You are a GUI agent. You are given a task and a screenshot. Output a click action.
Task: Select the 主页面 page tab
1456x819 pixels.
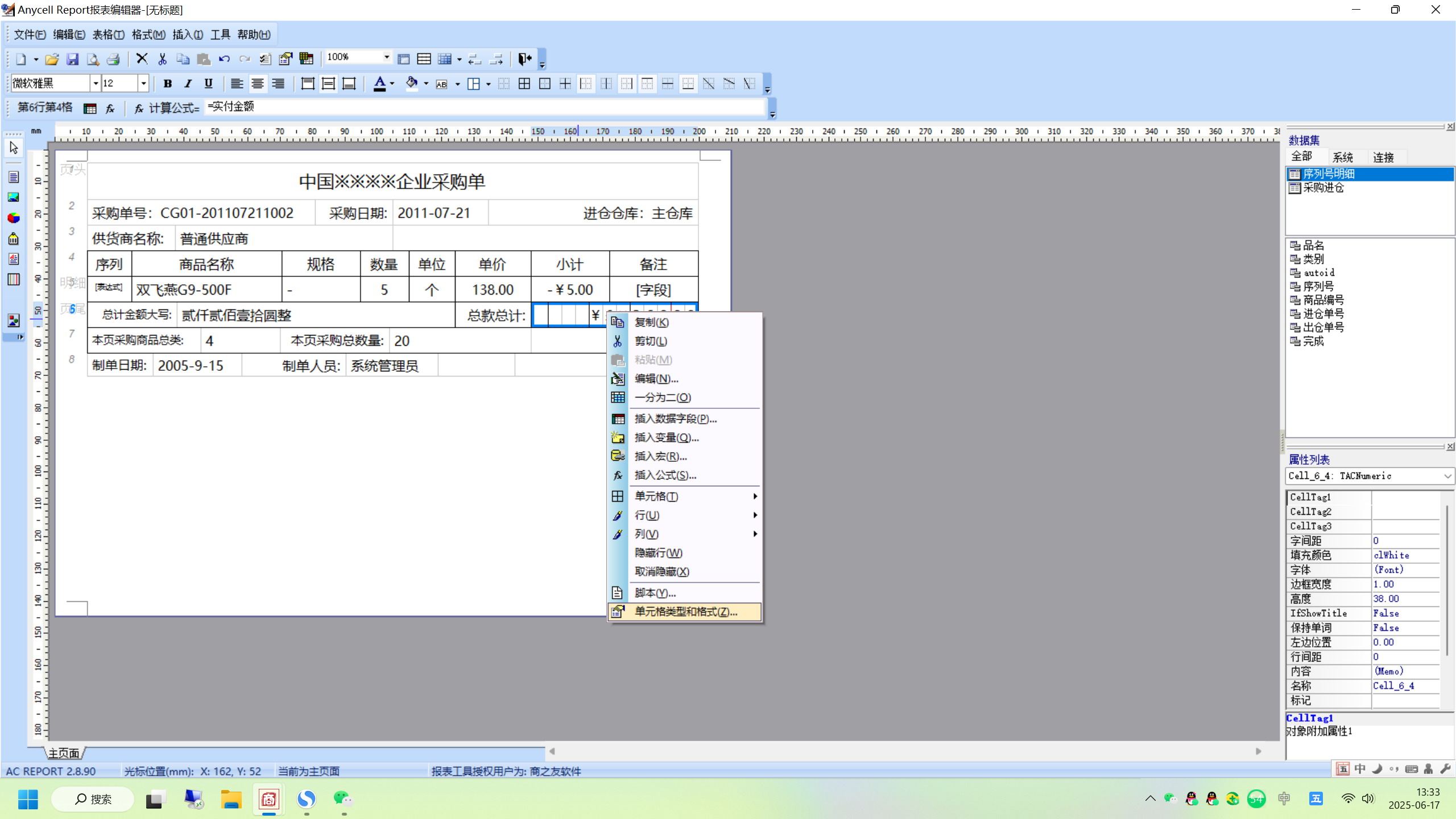pos(64,754)
